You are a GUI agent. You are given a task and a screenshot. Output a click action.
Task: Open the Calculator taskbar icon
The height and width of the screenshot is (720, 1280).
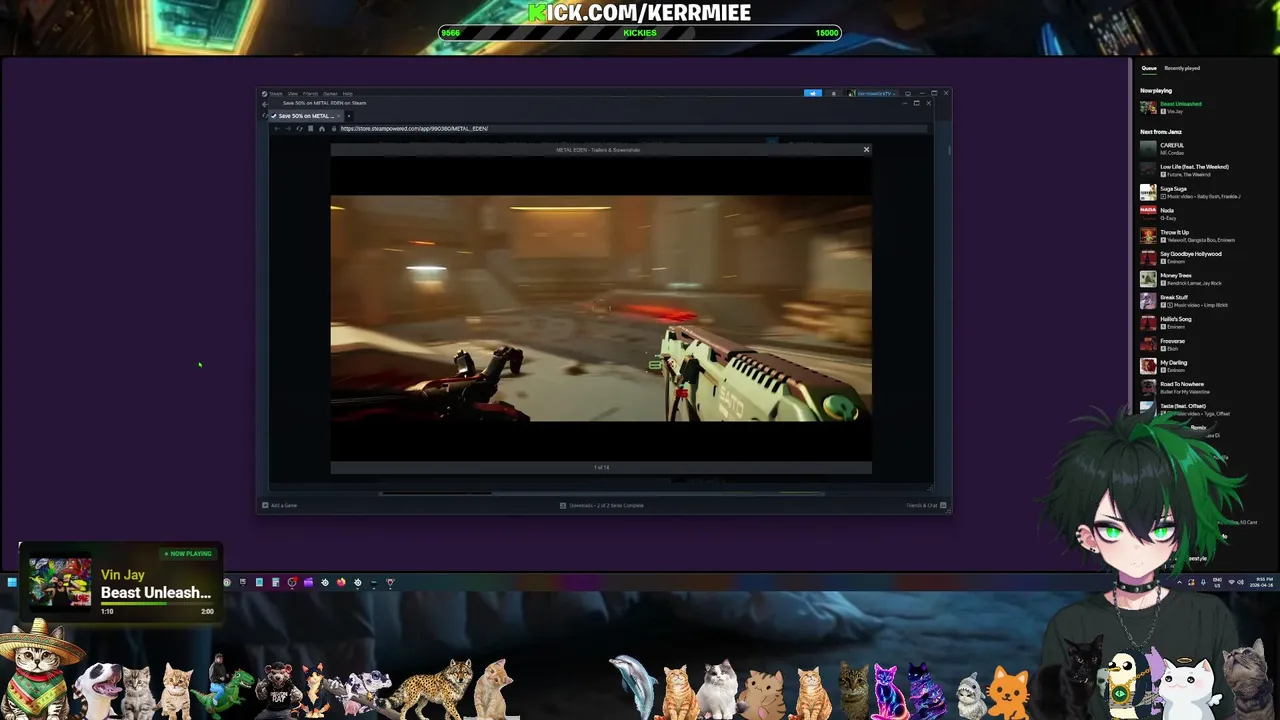(275, 582)
